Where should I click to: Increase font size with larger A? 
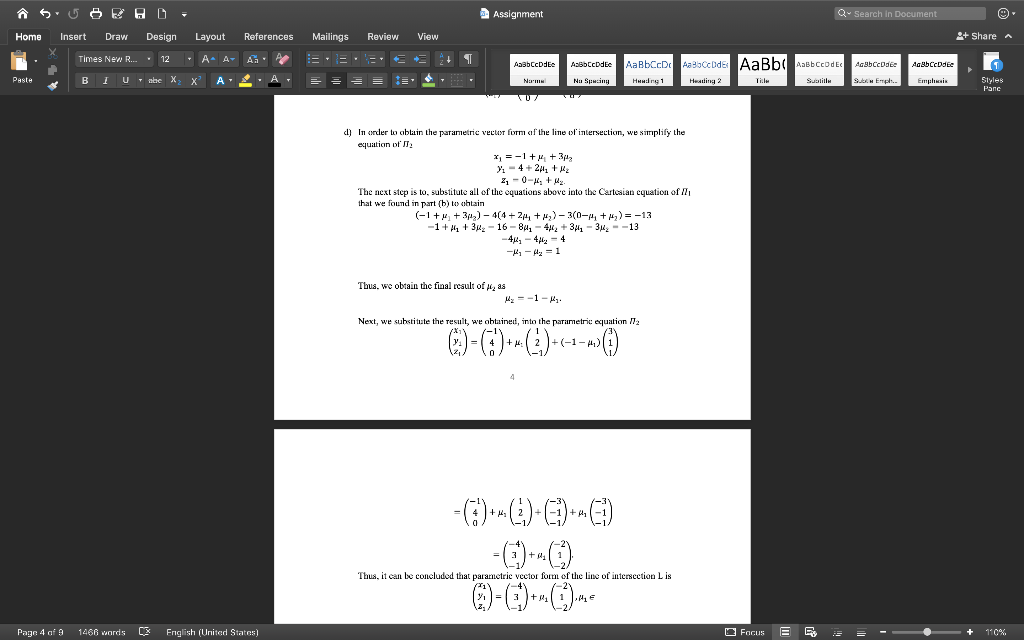tap(208, 59)
